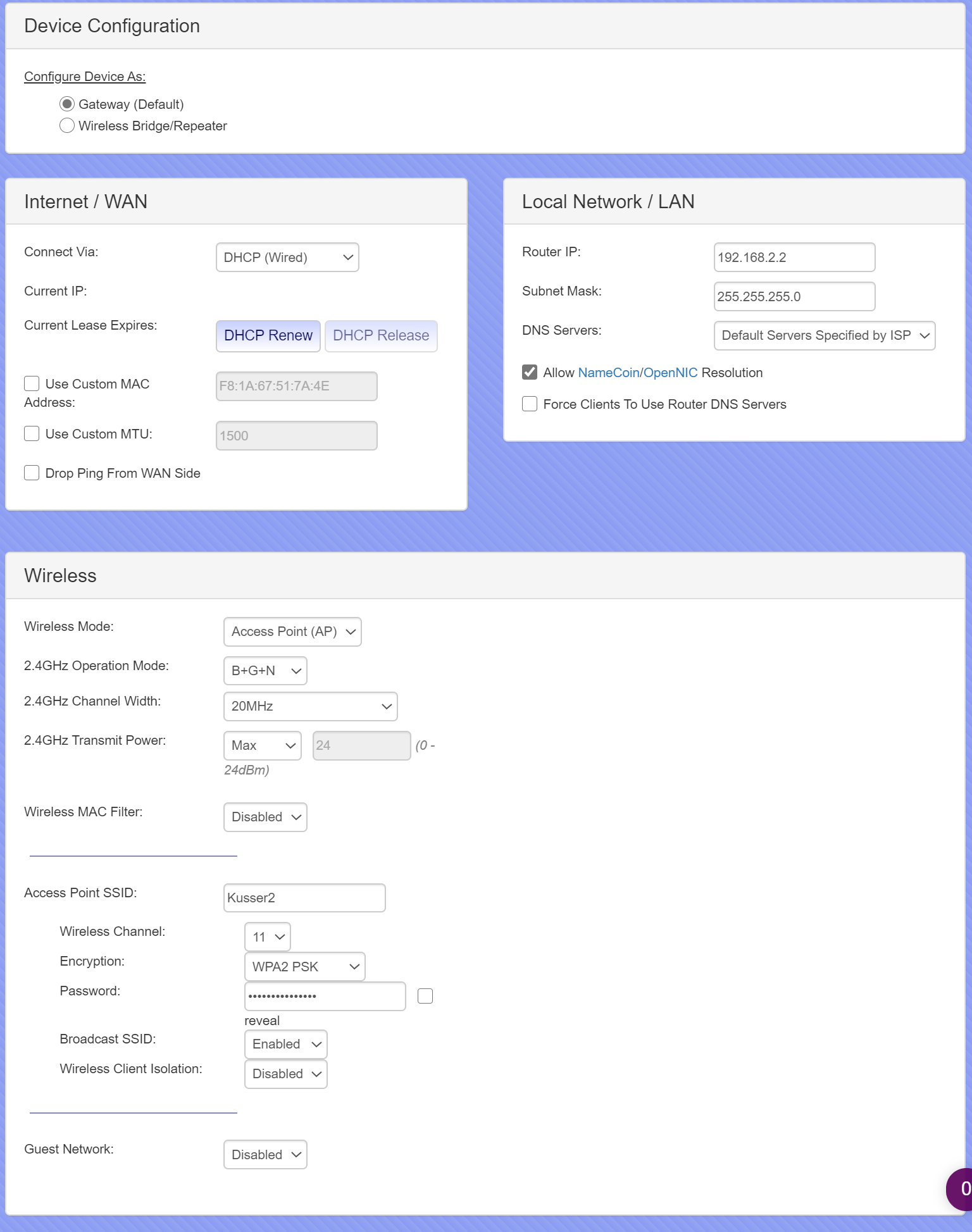Enable Force Clients To Use Router DNS
The image size is (972, 1232).
point(530,404)
